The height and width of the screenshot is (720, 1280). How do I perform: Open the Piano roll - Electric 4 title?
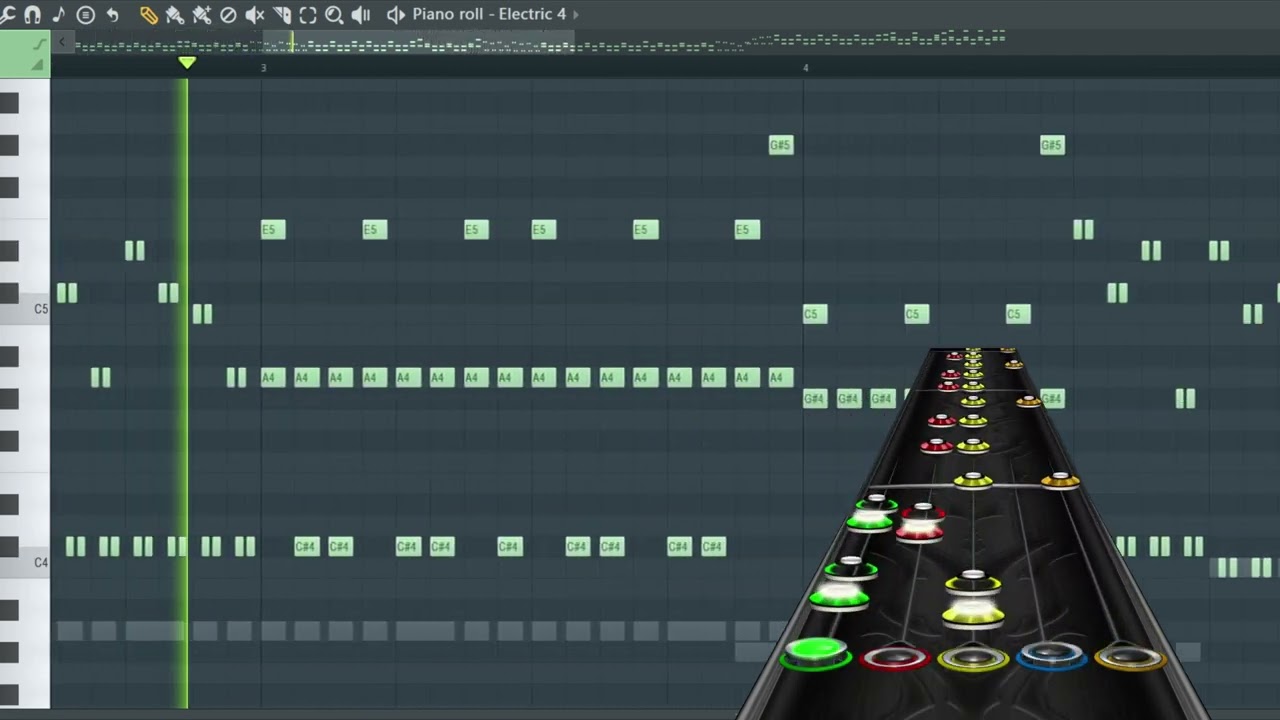point(489,14)
